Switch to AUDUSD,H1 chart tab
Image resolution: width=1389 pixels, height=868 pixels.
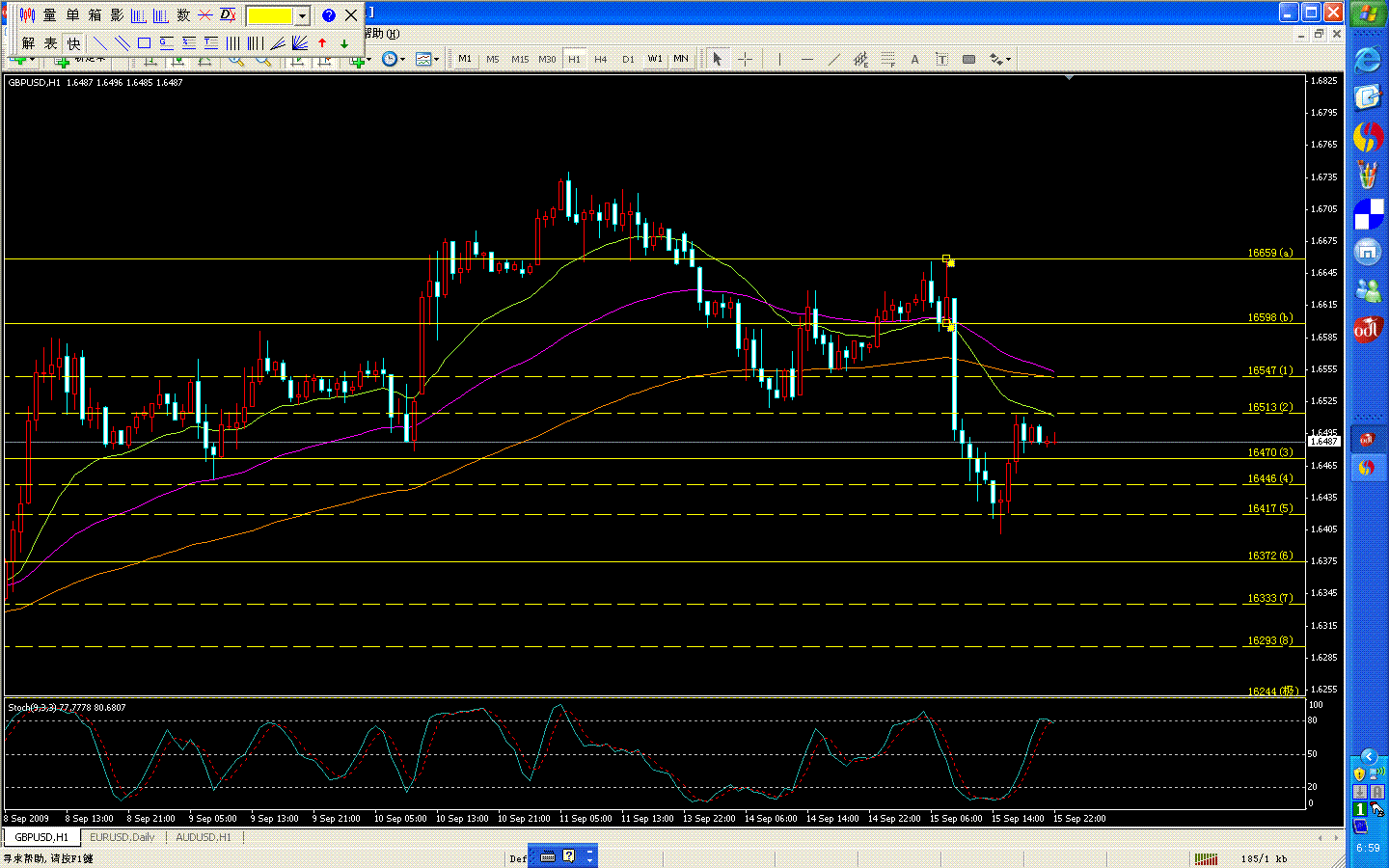(x=204, y=837)
